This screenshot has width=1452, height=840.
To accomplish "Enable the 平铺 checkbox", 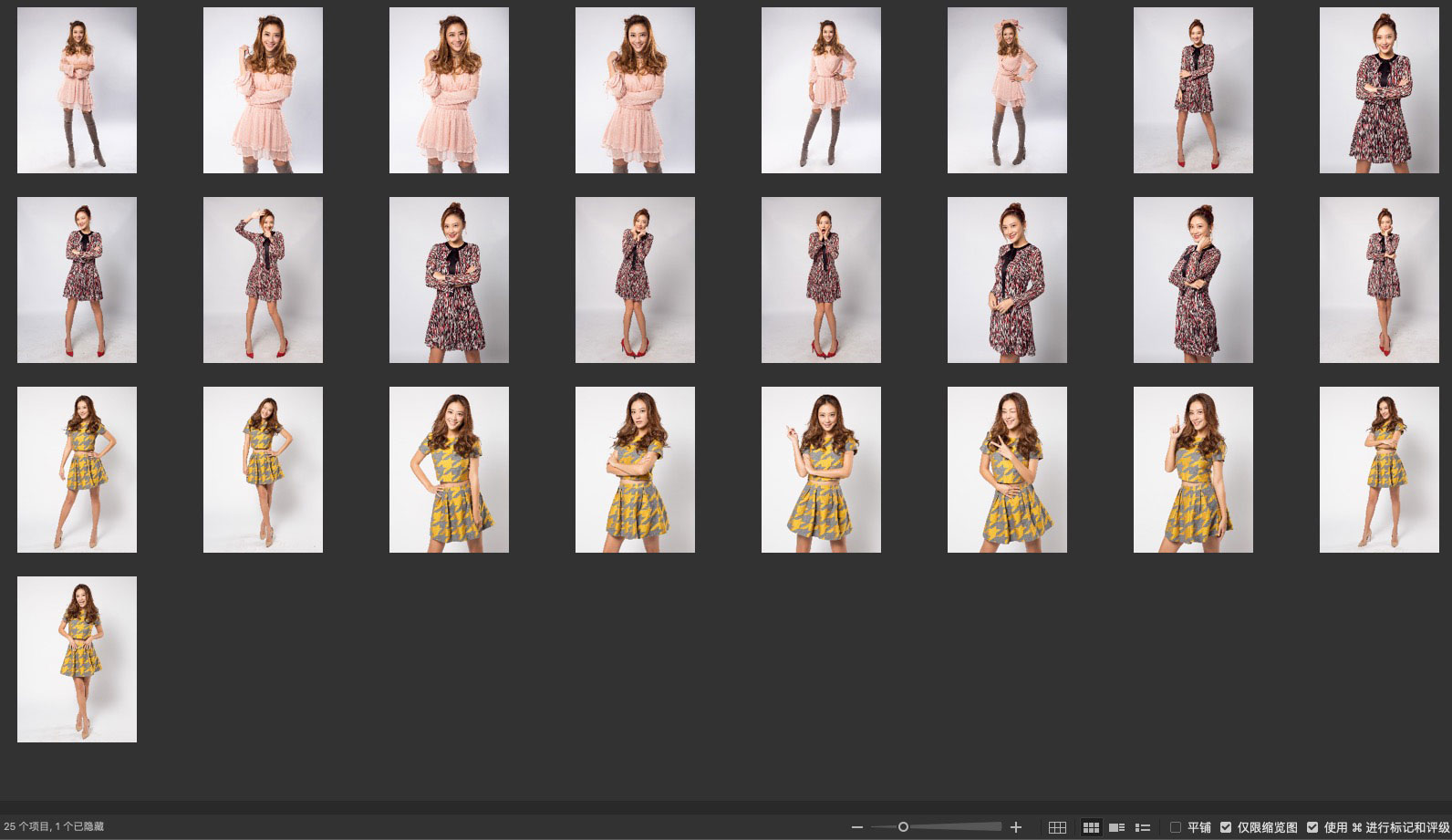I will (x=1176, y=827).
